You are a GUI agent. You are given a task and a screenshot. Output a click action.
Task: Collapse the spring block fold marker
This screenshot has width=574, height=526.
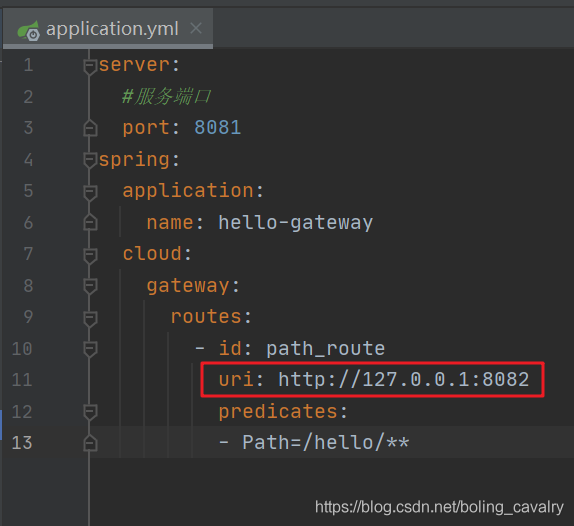pyautogui.click(x=90, y=160)
